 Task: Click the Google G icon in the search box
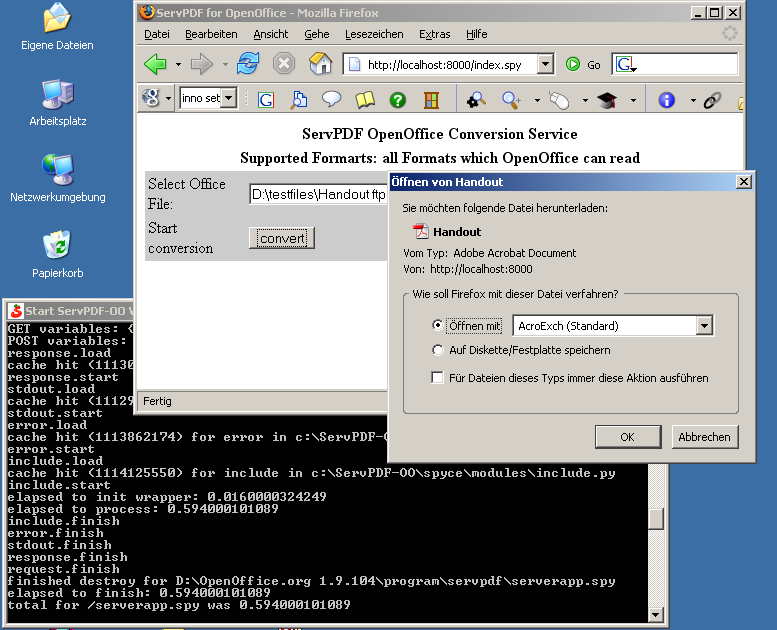click(625, 64)
